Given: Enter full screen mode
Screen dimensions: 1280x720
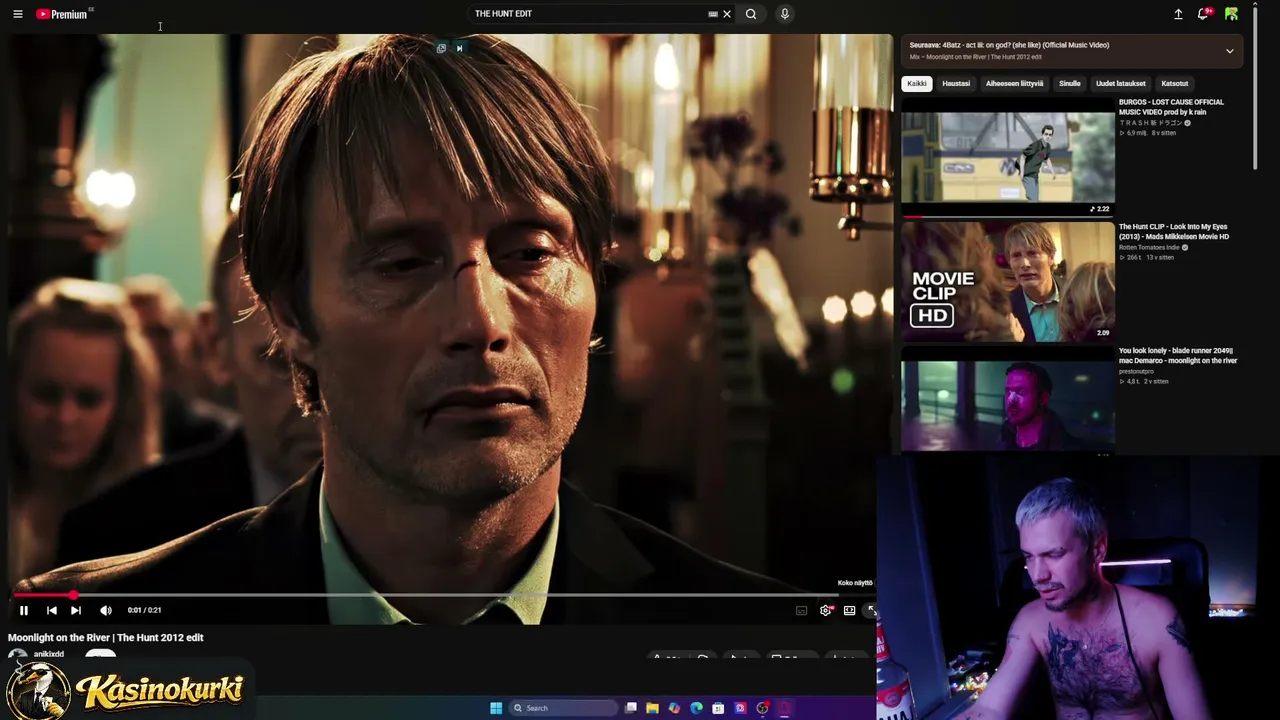Looking at the screenshot, I should (871, 610).
